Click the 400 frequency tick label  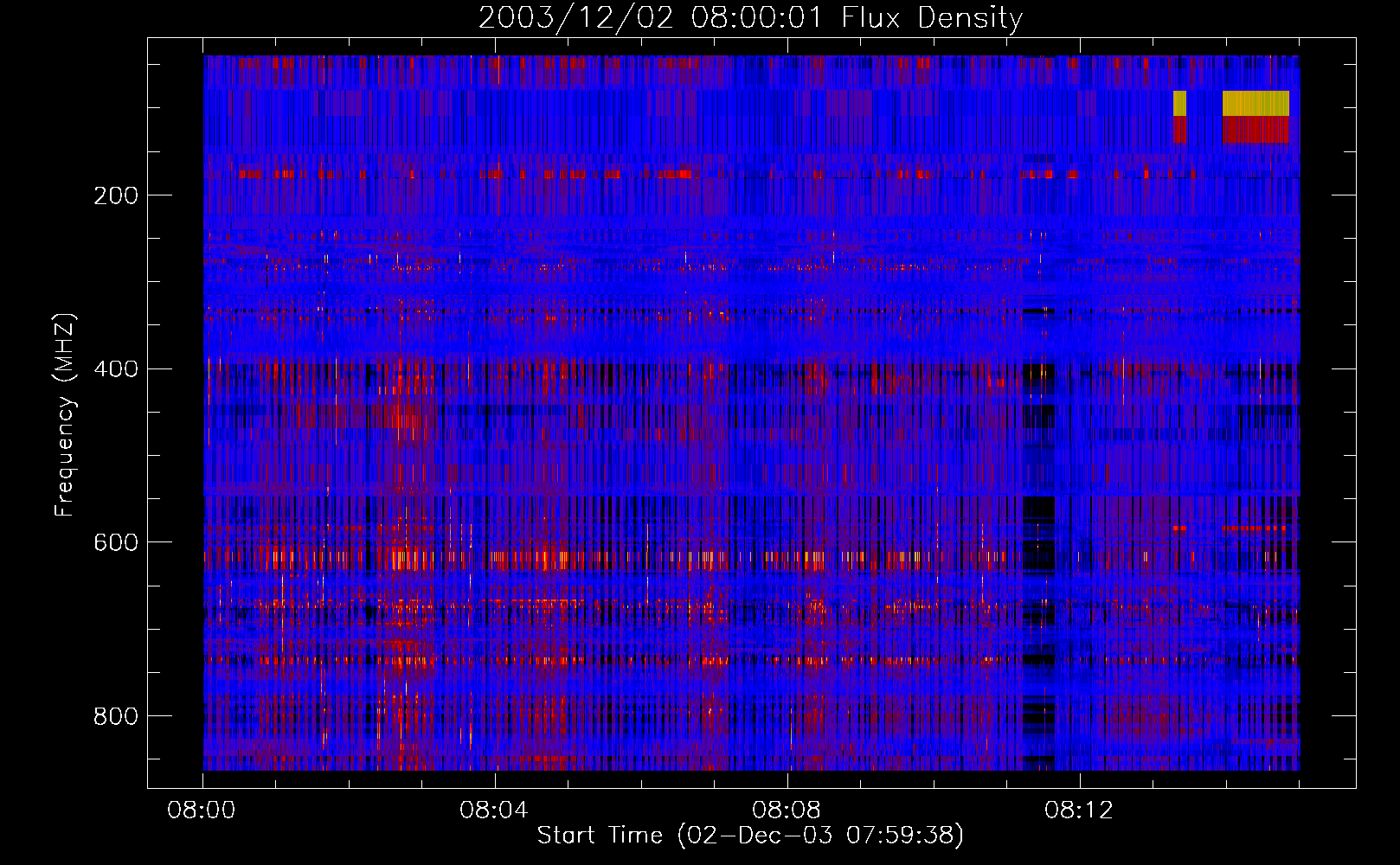pyautogui.click(x=116, y=369)
